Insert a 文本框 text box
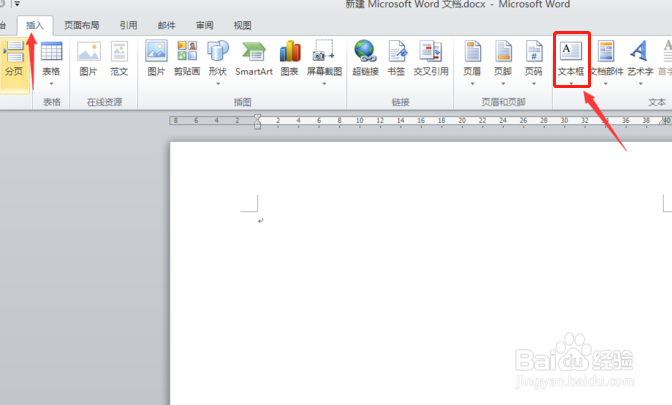 point(571,59)
